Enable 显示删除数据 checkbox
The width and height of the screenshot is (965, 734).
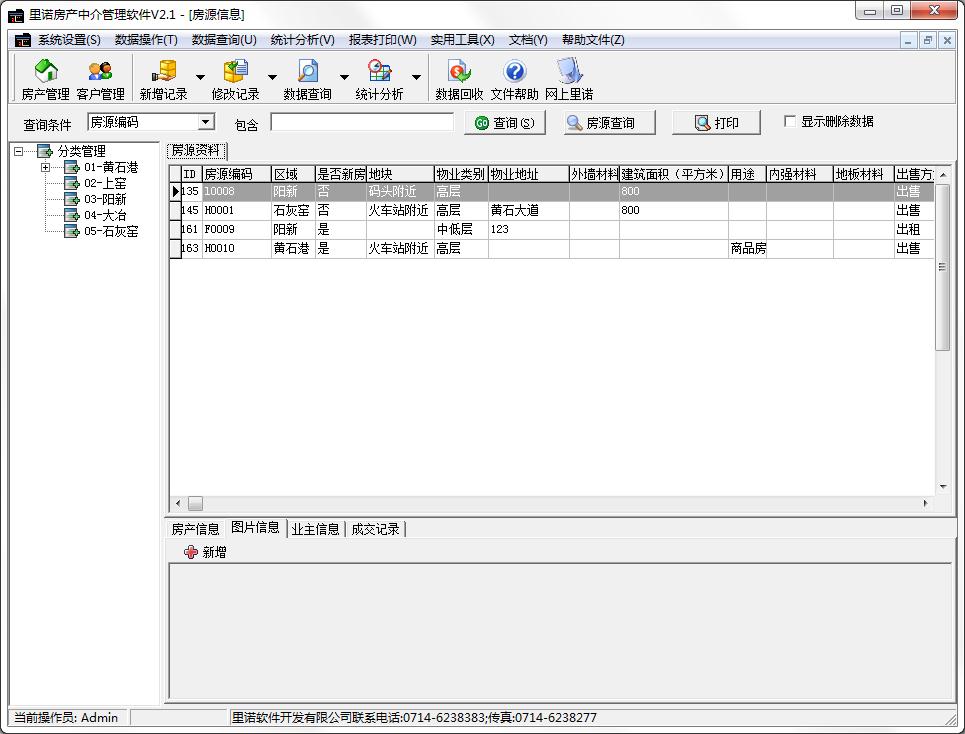click(790, 122)
